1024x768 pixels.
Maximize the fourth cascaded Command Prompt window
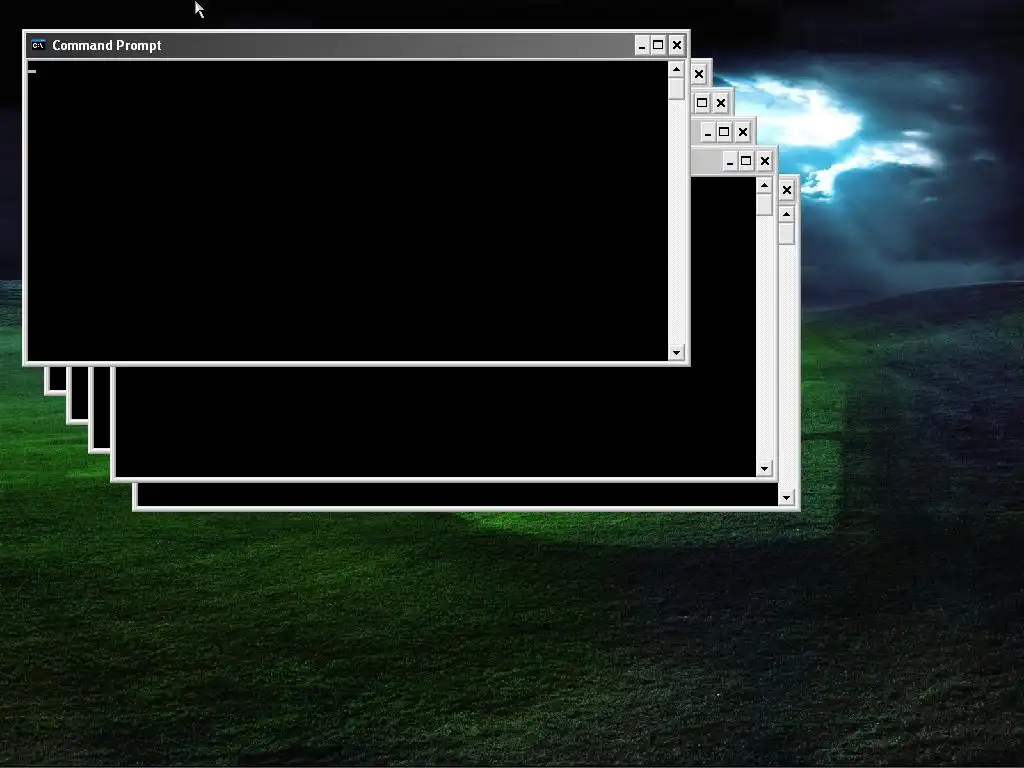coord(724,132)
